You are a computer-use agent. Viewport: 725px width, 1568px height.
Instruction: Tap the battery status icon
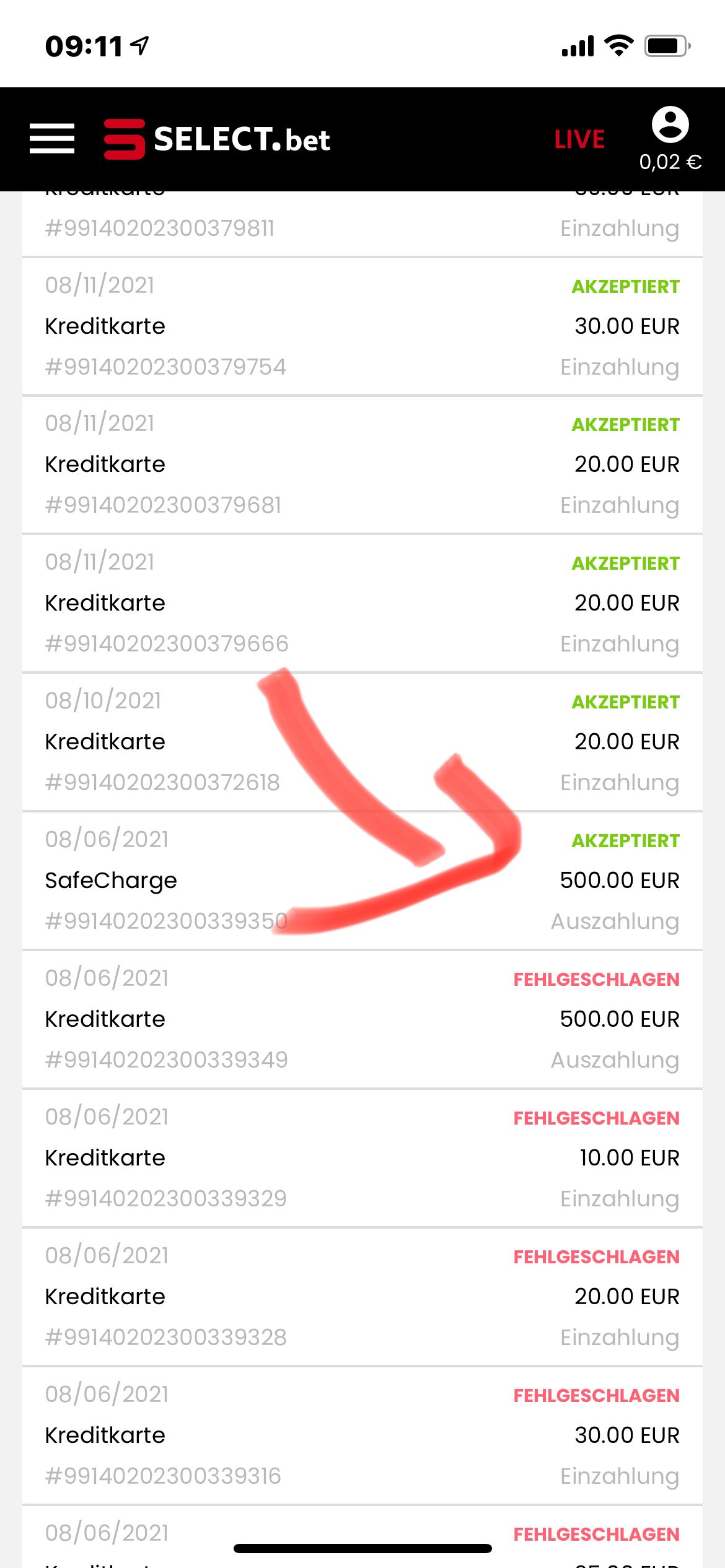coord(667,46)
